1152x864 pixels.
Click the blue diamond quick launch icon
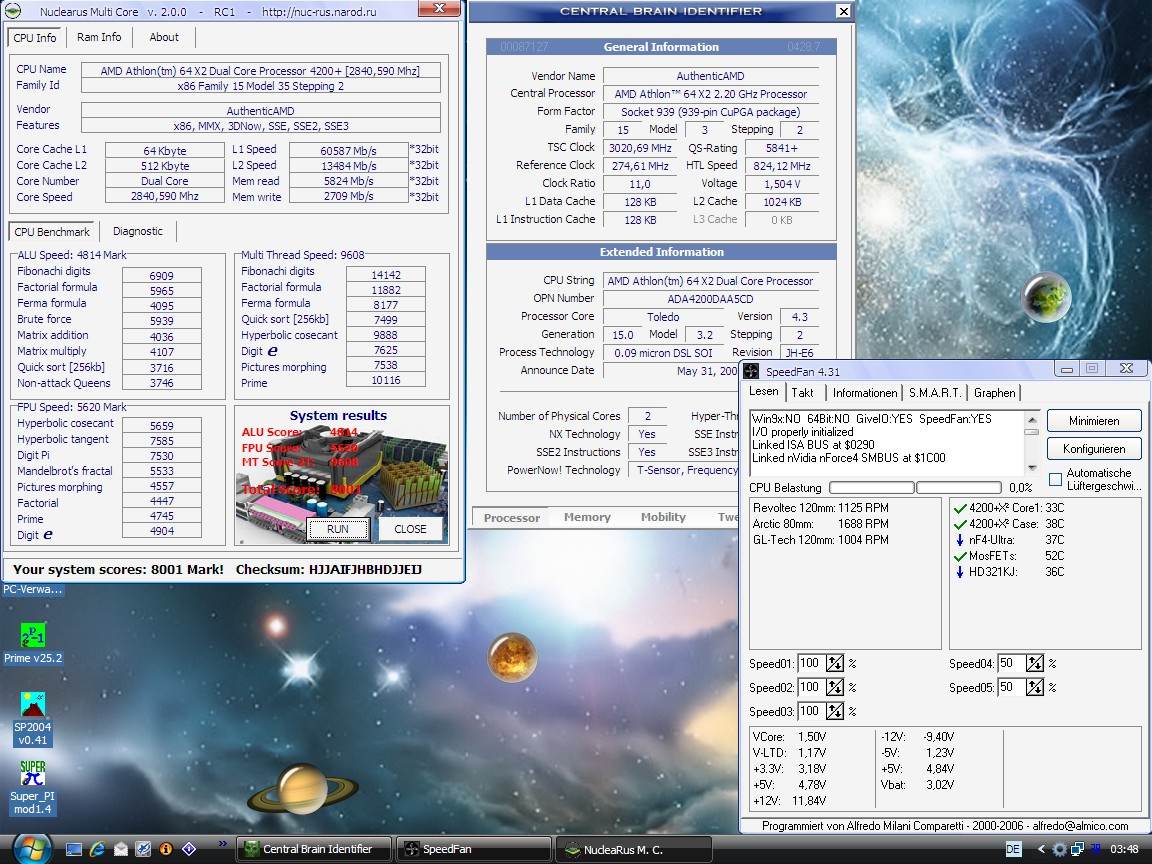point(189,849)
